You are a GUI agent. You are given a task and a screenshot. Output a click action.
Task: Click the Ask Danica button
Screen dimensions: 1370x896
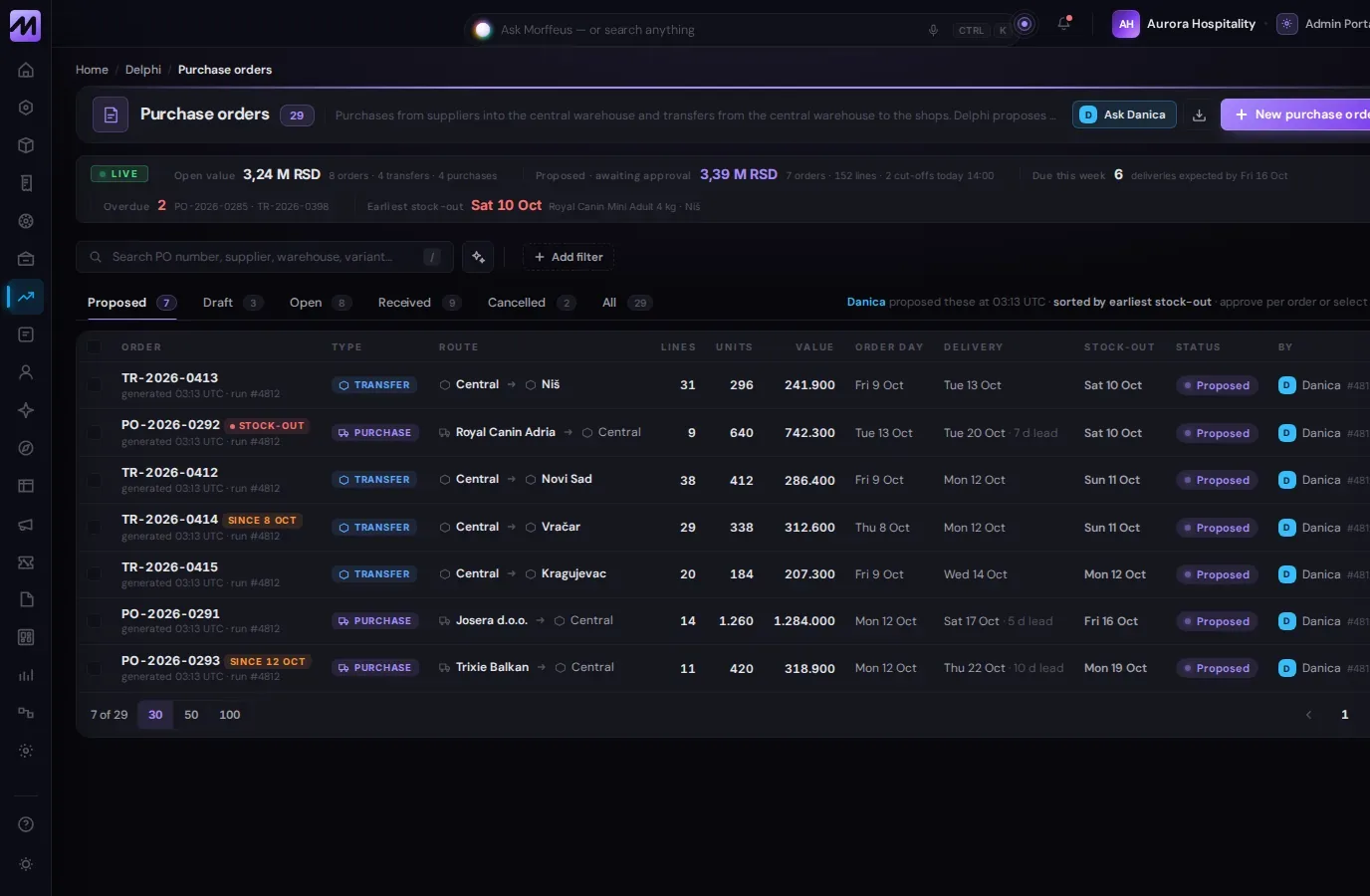[1124, 114]
